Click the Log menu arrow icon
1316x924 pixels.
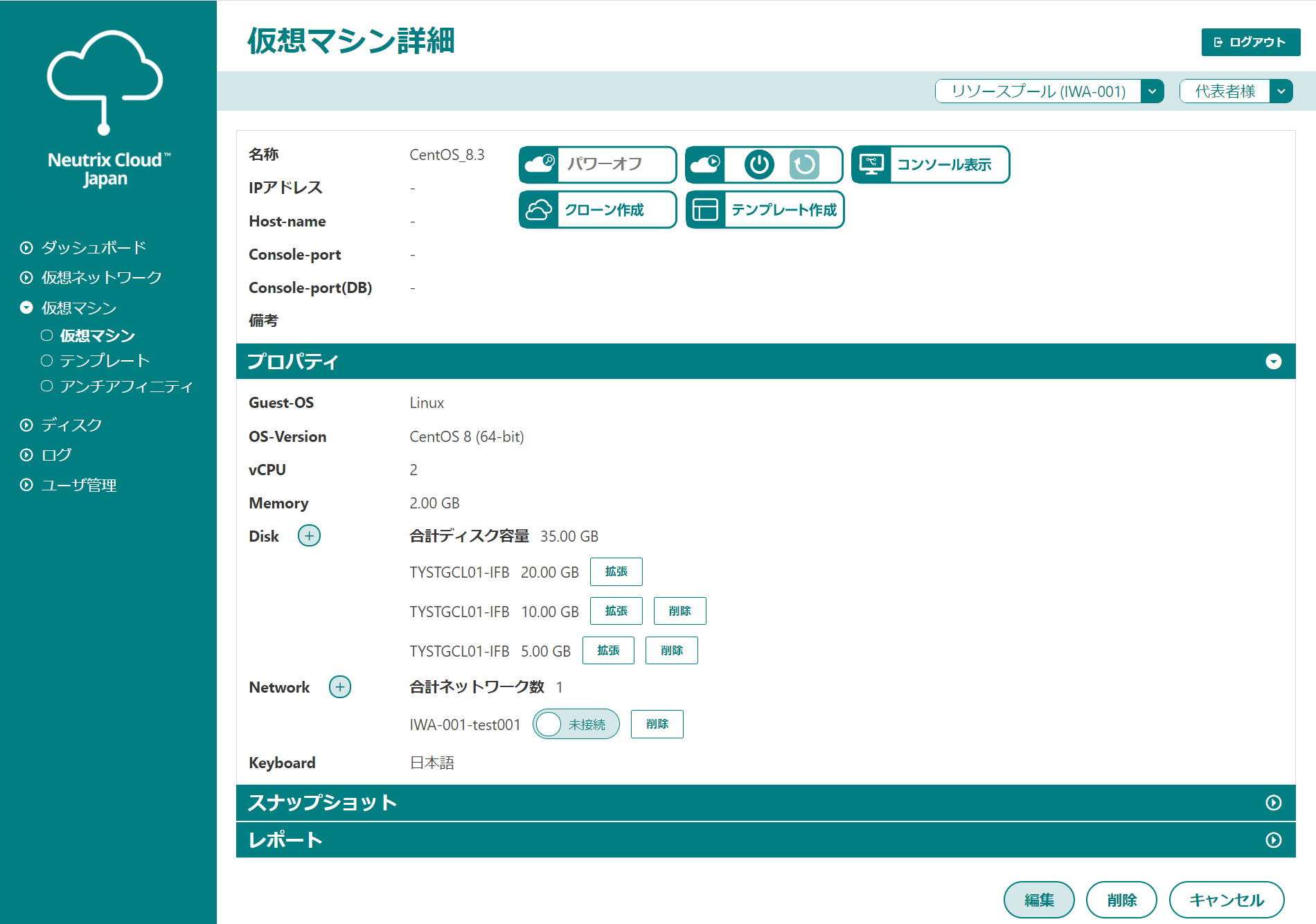(x=26, y=455)
